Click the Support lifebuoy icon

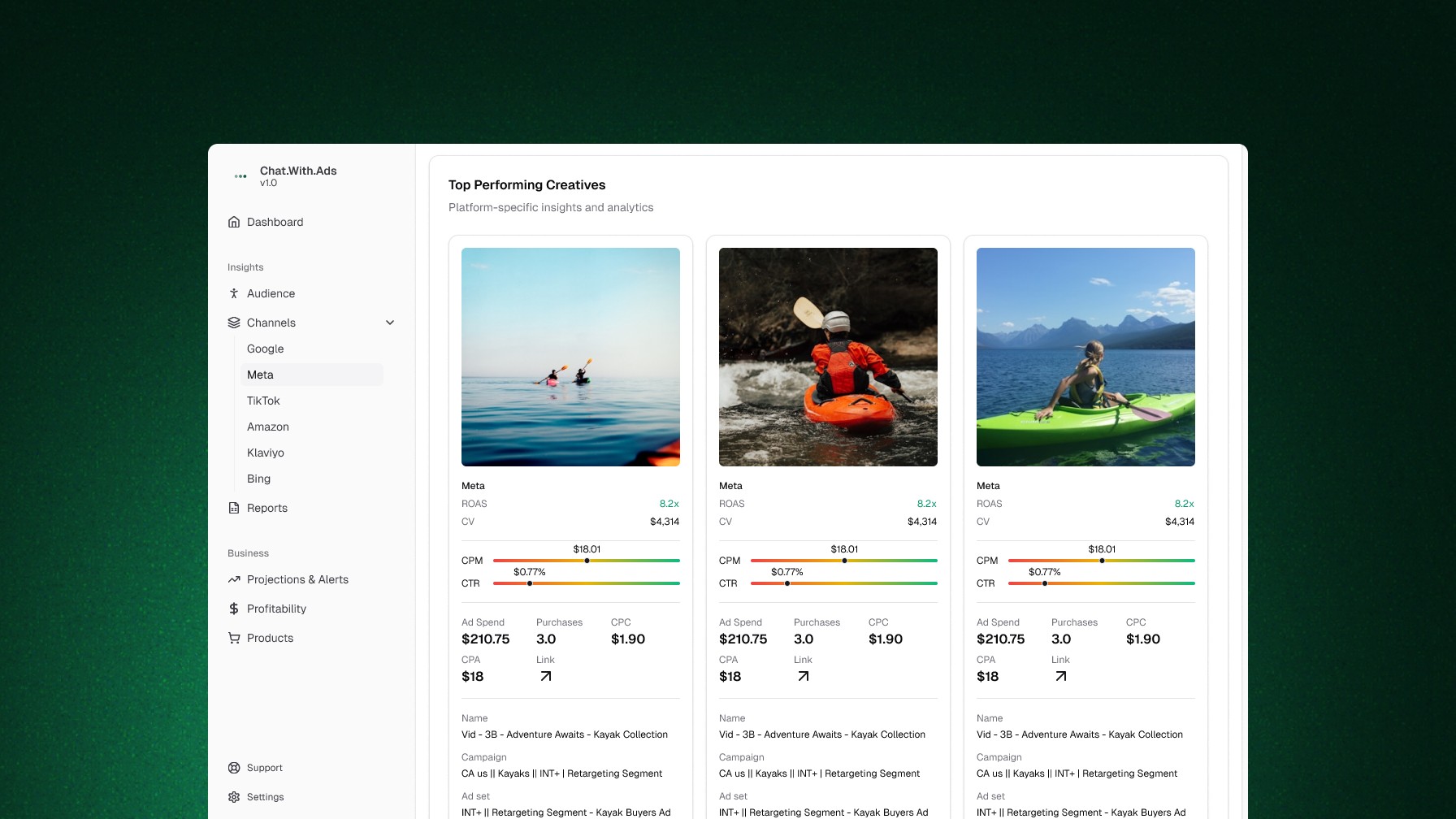[234, 768]
